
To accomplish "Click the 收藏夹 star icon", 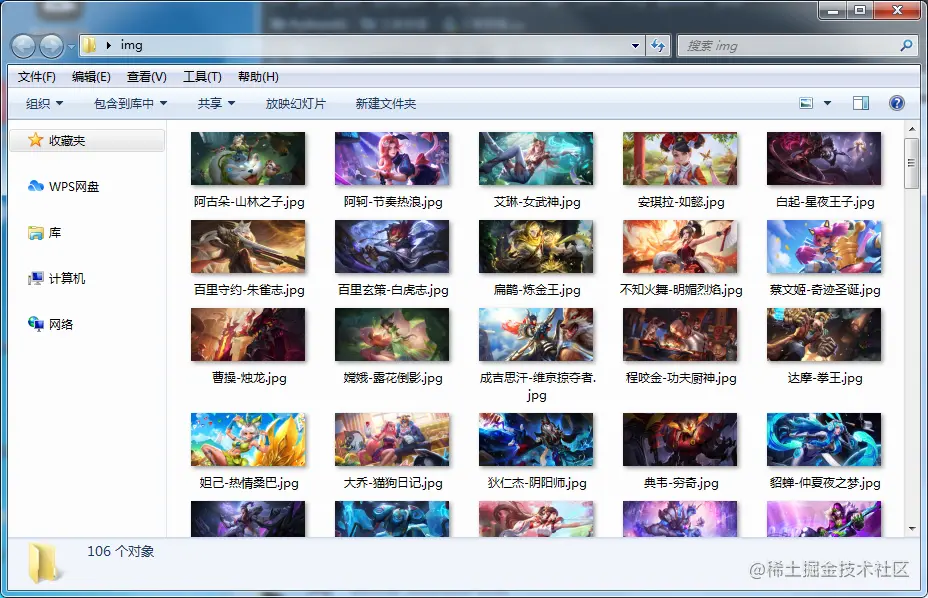I will point(36,140).
